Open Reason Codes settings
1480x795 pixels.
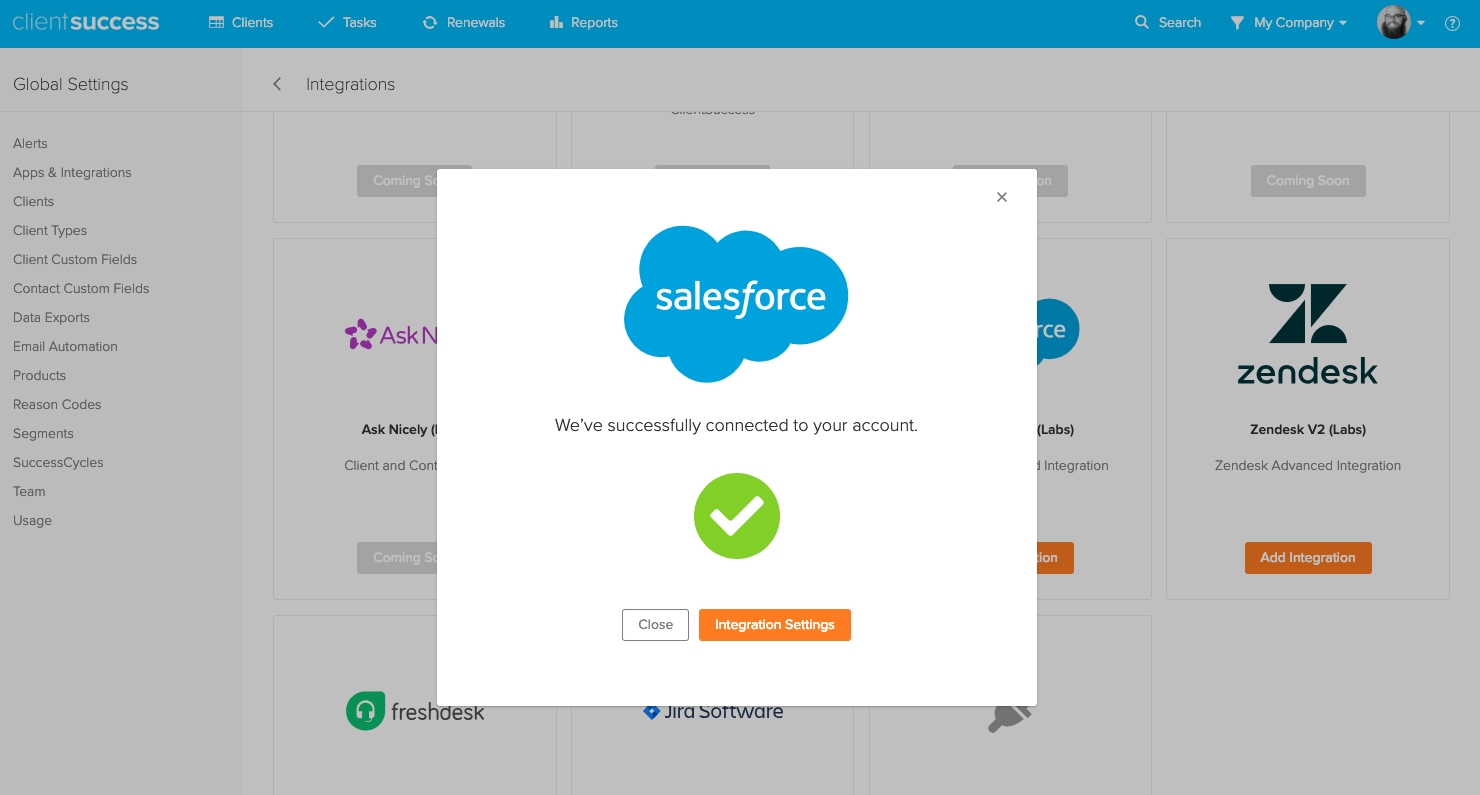tap(57, 404)
